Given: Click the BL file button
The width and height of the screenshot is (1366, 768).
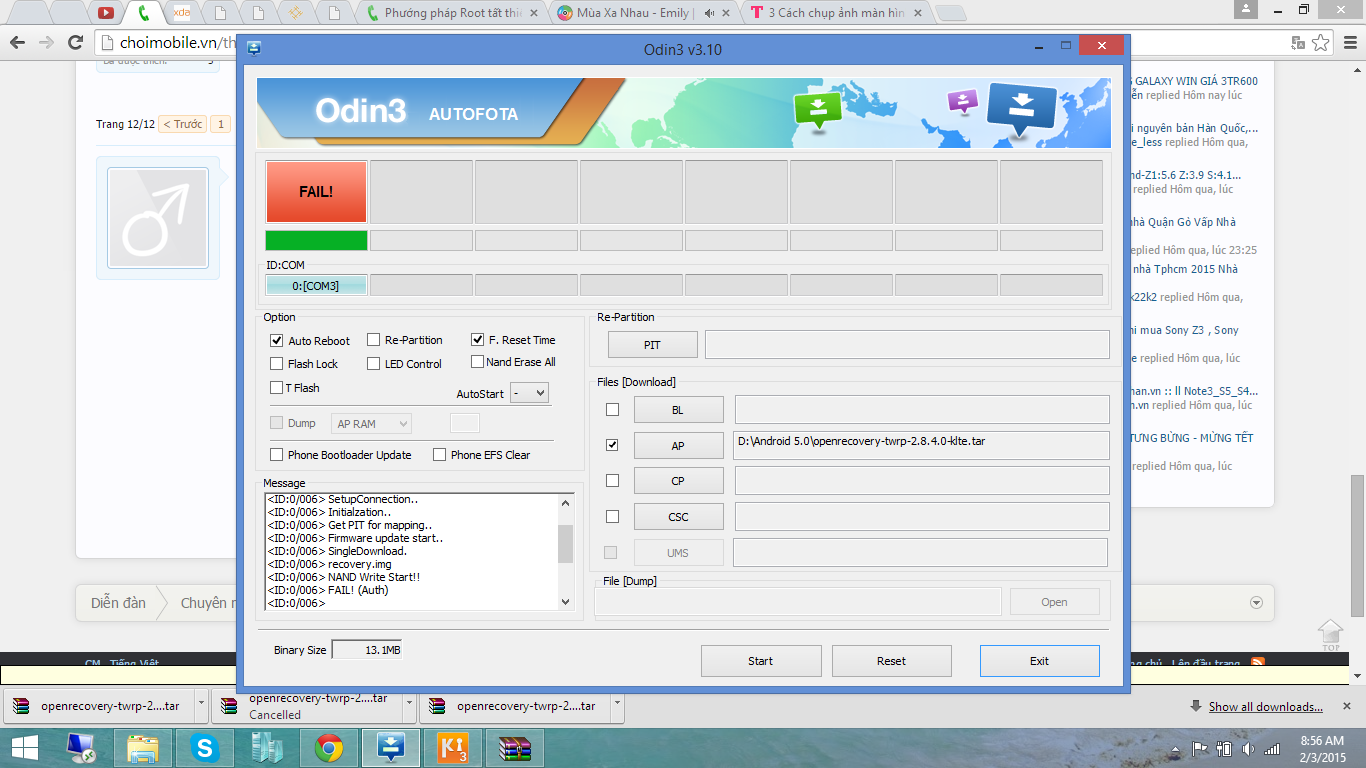Looking at the screenshot, I should click(678, 410).
